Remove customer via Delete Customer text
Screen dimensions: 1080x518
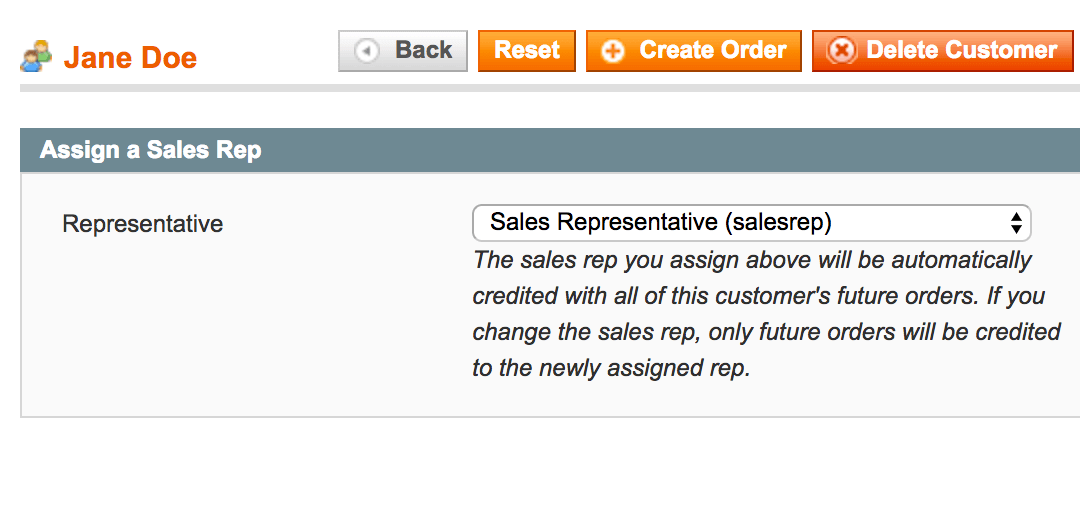coord(961,50)
